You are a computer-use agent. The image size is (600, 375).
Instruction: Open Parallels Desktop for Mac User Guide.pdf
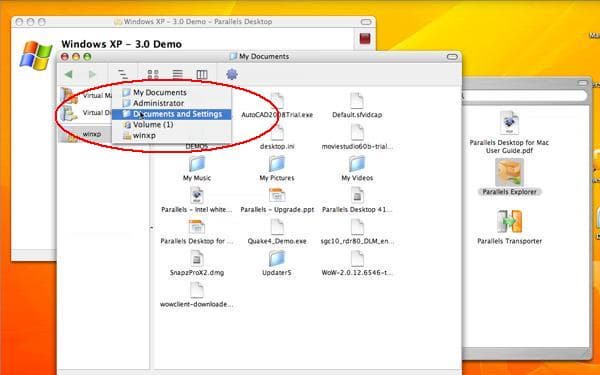[x=509, y=123]
